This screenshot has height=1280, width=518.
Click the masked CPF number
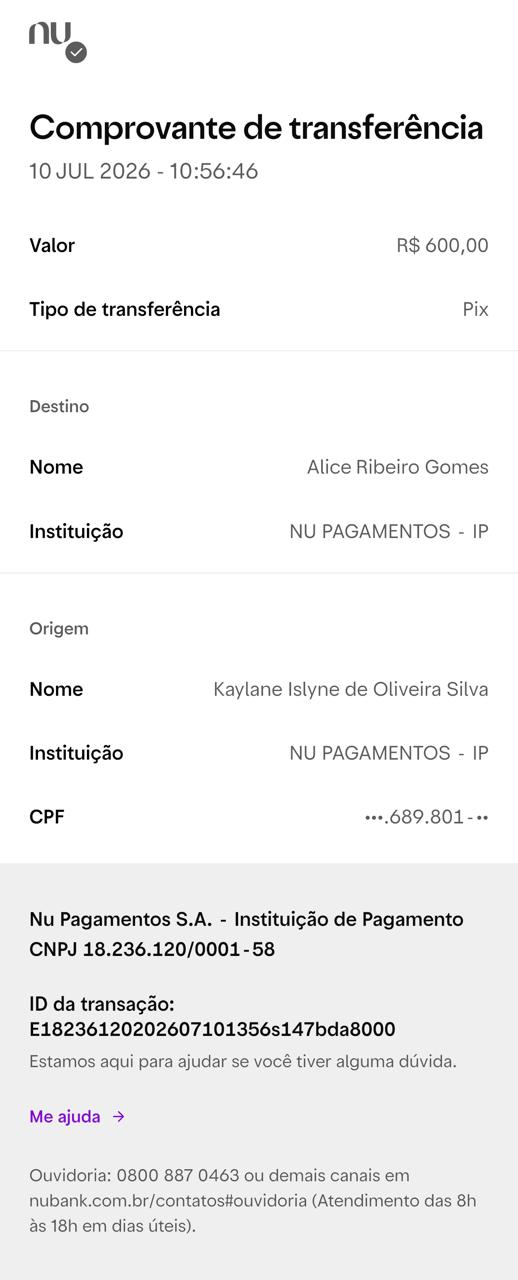click(426, 817)
